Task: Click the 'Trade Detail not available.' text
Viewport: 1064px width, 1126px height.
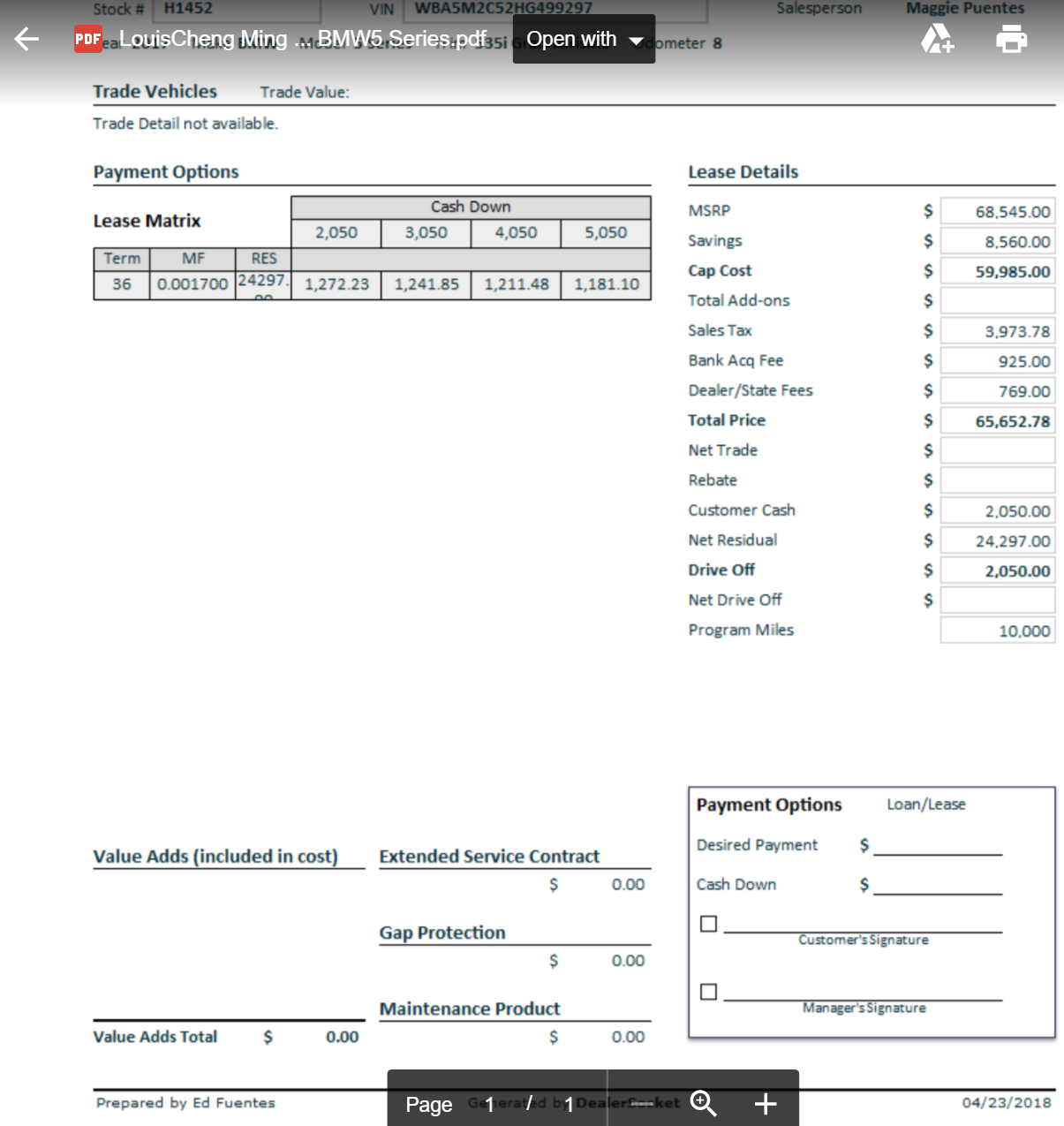Action: point(185,124)
